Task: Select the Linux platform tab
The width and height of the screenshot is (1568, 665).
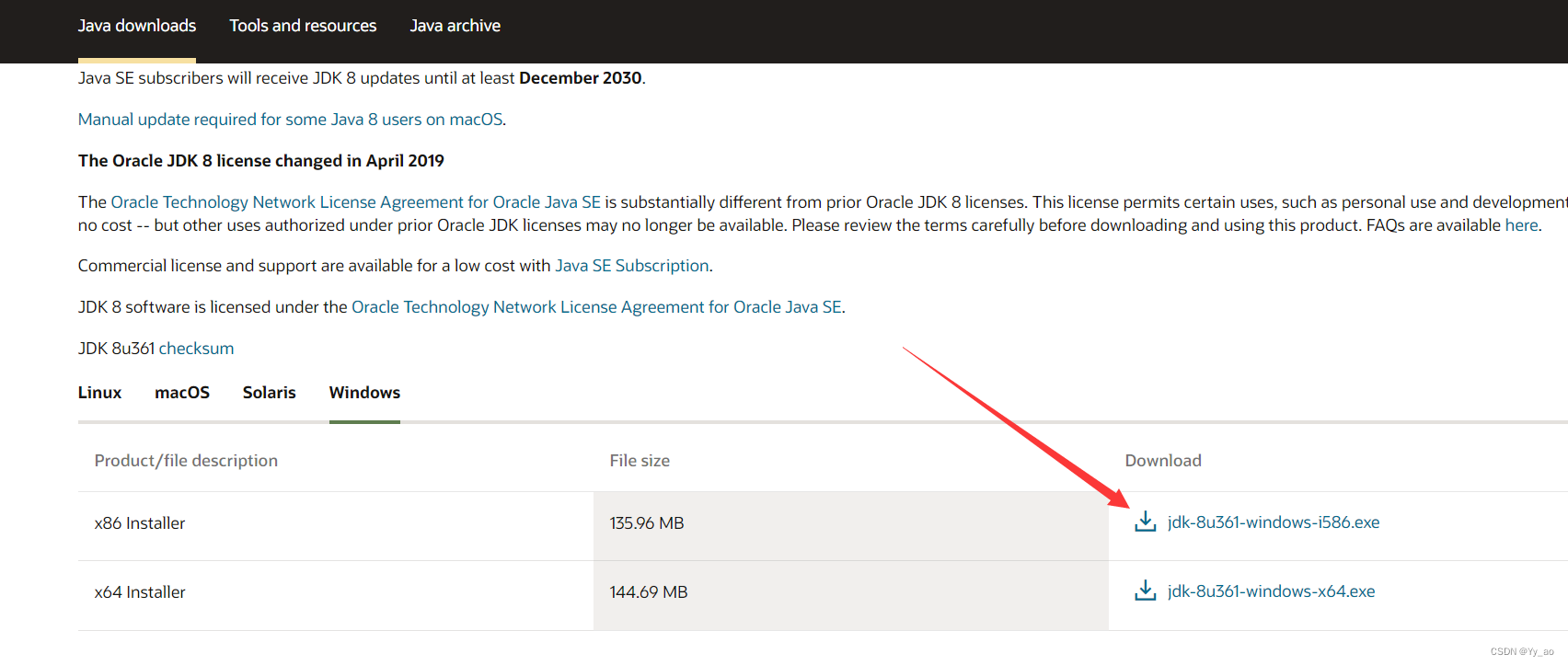Action: pyautogui.click(x=99, y=393)
